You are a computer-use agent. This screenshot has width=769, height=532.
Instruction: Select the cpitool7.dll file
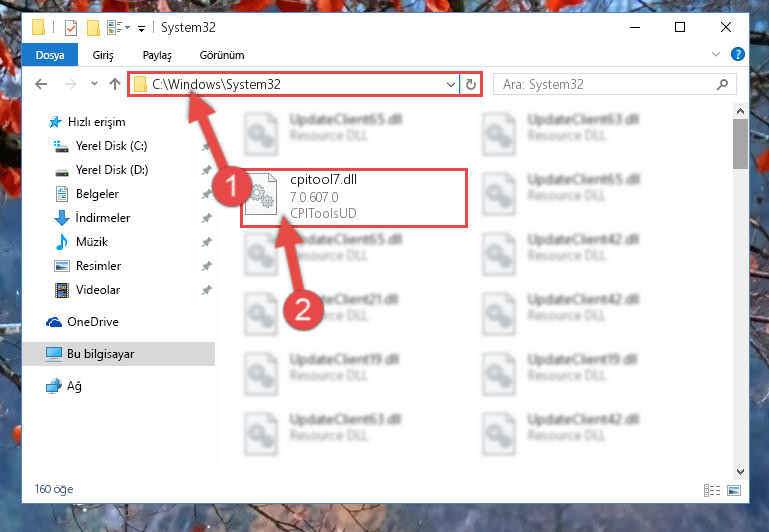(x=353, y=198)
